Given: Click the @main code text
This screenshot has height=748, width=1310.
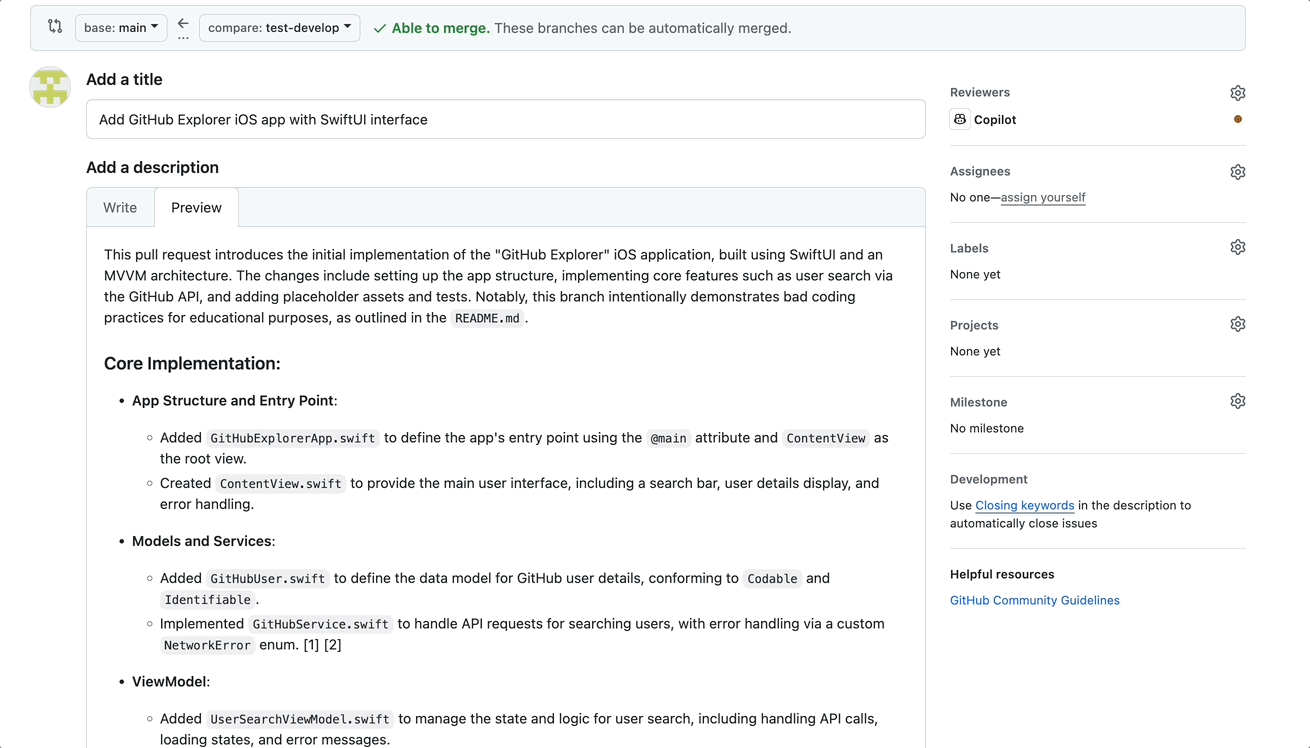Looking at the screenshot, I should pyautogui.click(x=669, y=438).
